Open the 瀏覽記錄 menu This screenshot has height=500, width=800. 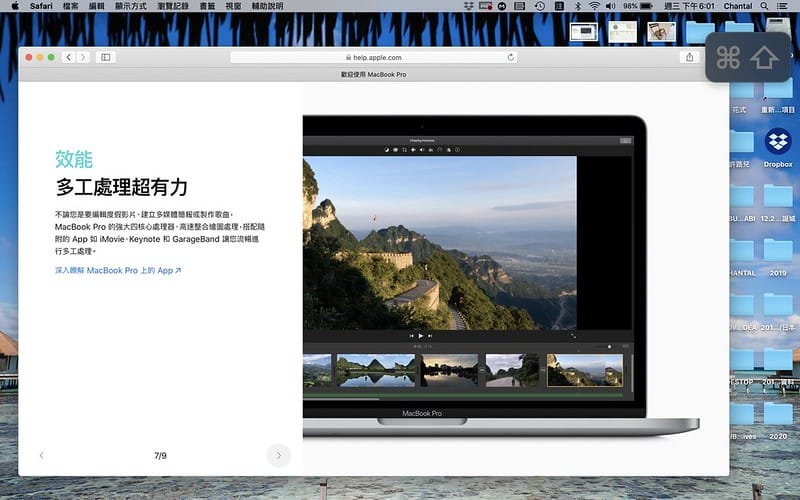coord(172,6)
